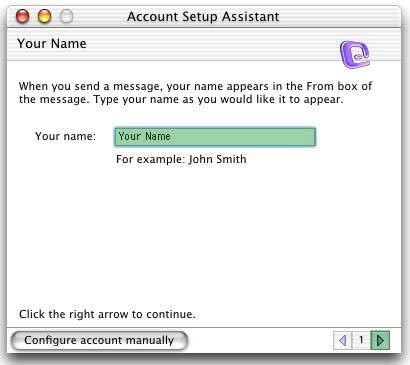Click the Account Setup Assistant title bar text

[x=203, y=17]
